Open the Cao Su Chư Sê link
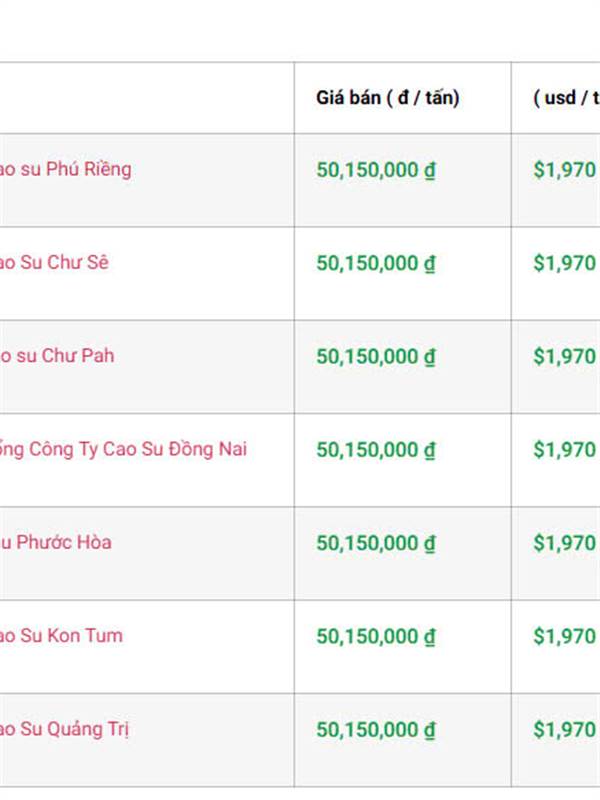This screenshot has width=600, height=800. pyautogui.click(x=54, y=262)
